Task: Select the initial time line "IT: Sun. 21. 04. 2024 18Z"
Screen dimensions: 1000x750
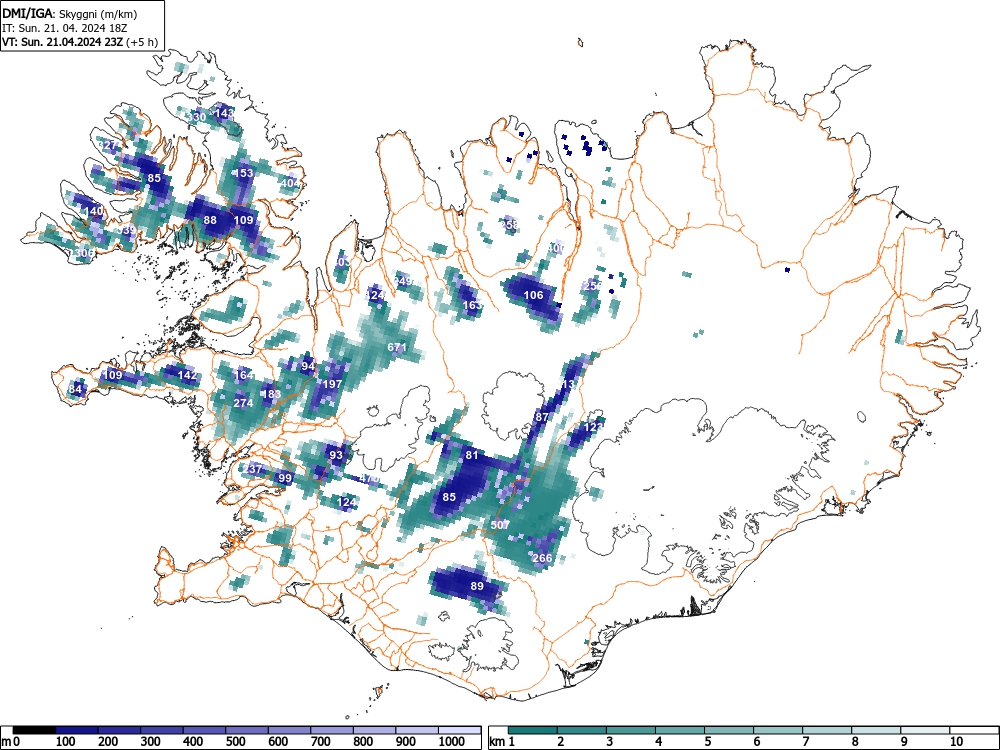Action: pos(64,28)
